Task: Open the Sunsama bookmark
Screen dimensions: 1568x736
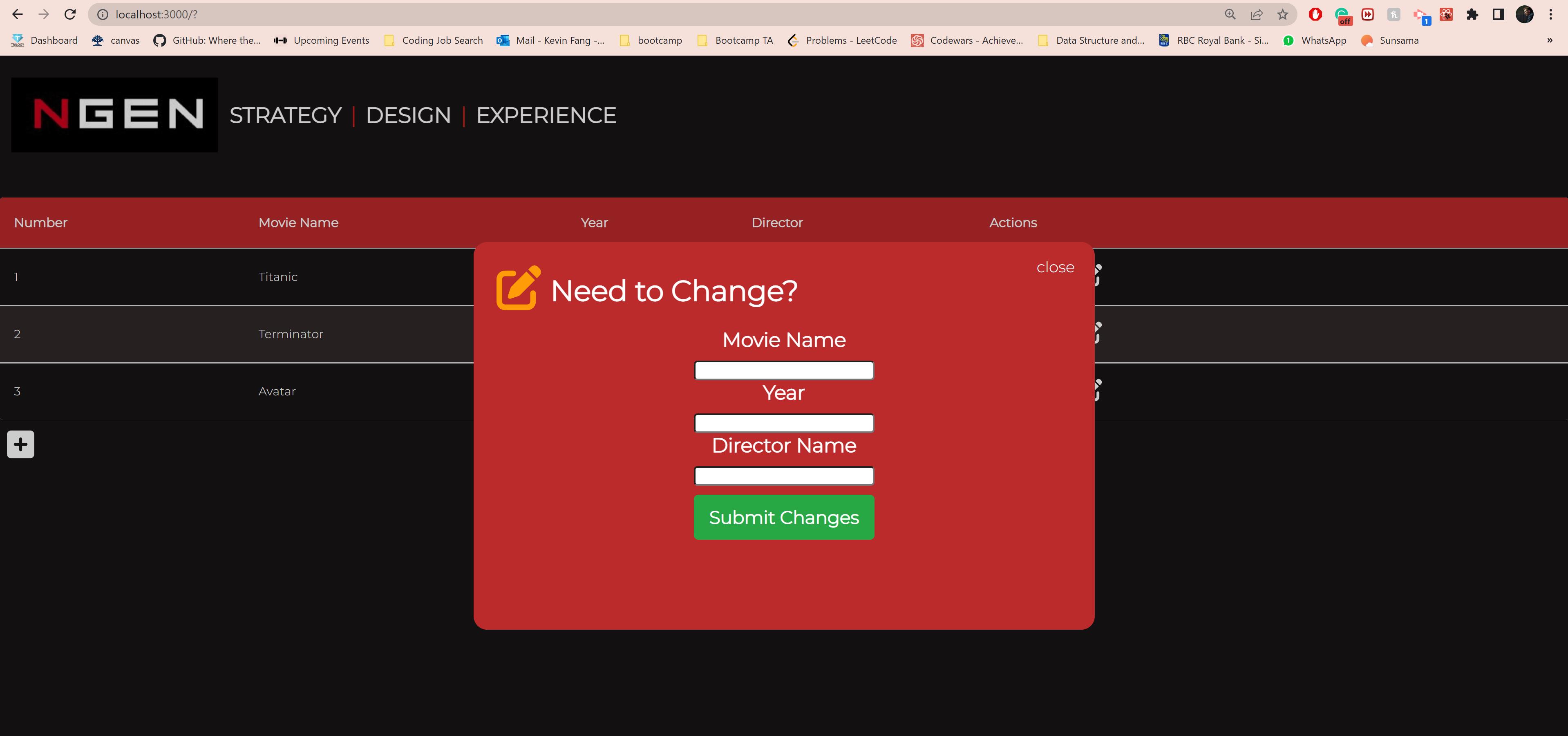Action: (1390, 40)
